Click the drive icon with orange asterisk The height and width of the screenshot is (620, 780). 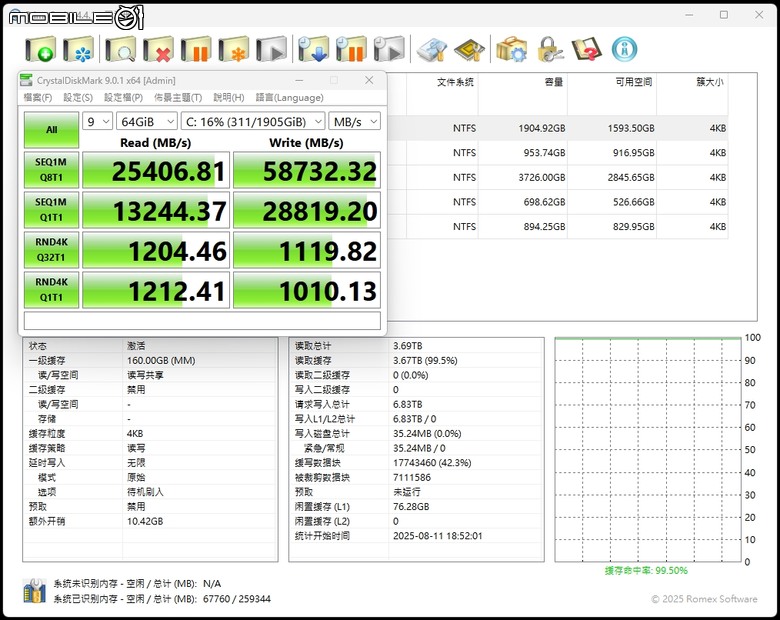[234, 49]
